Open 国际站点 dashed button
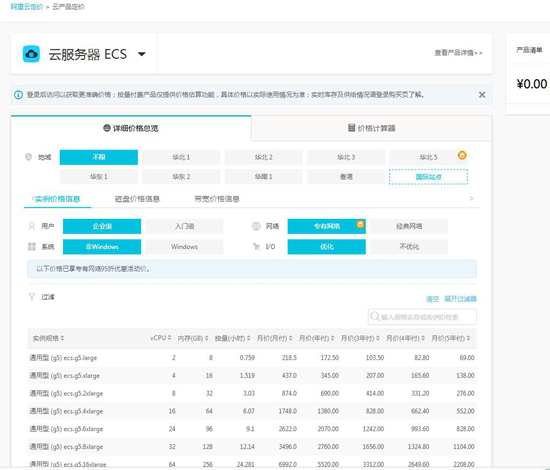 (428, 177)
